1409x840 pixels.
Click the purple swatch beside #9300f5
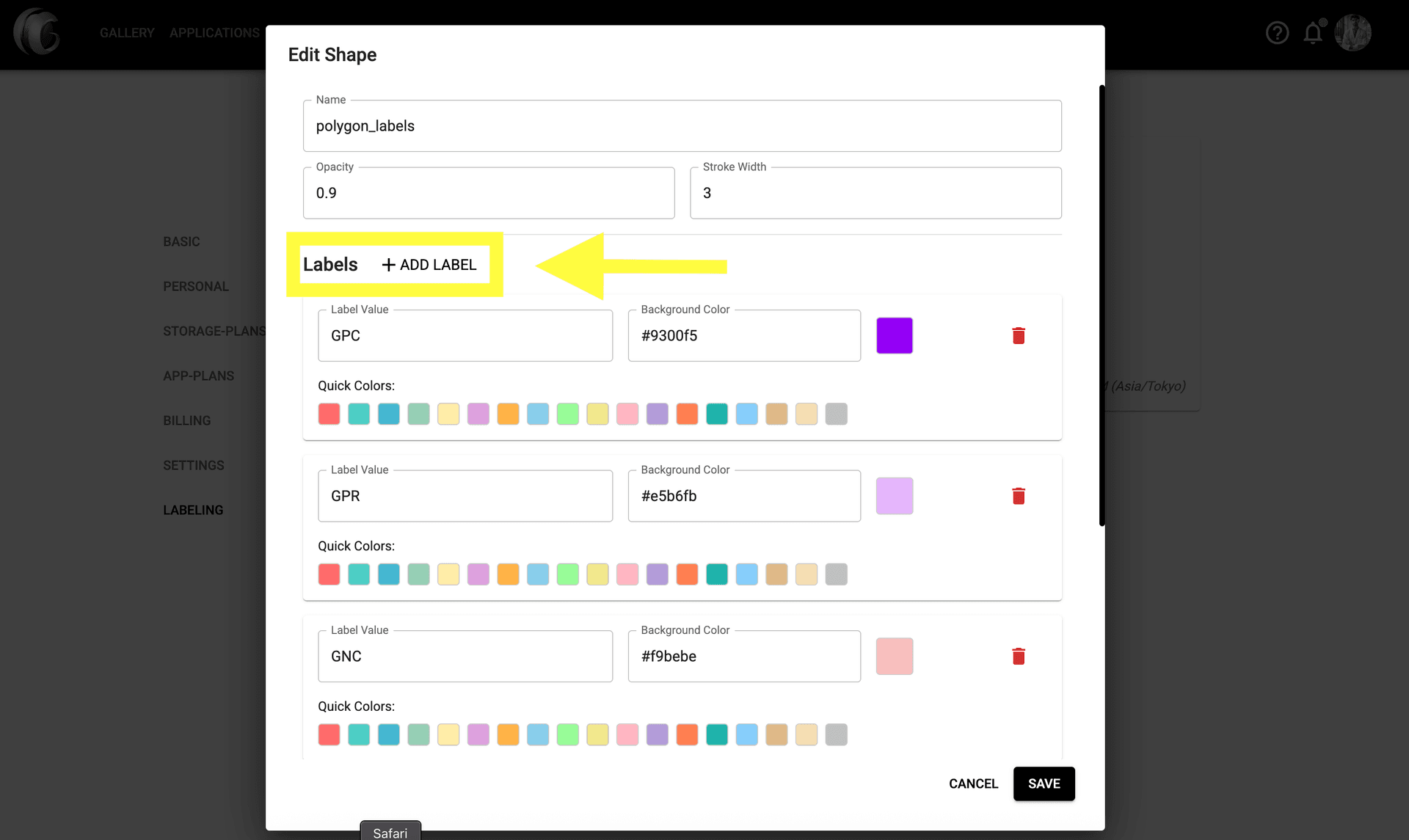(894, 335)
